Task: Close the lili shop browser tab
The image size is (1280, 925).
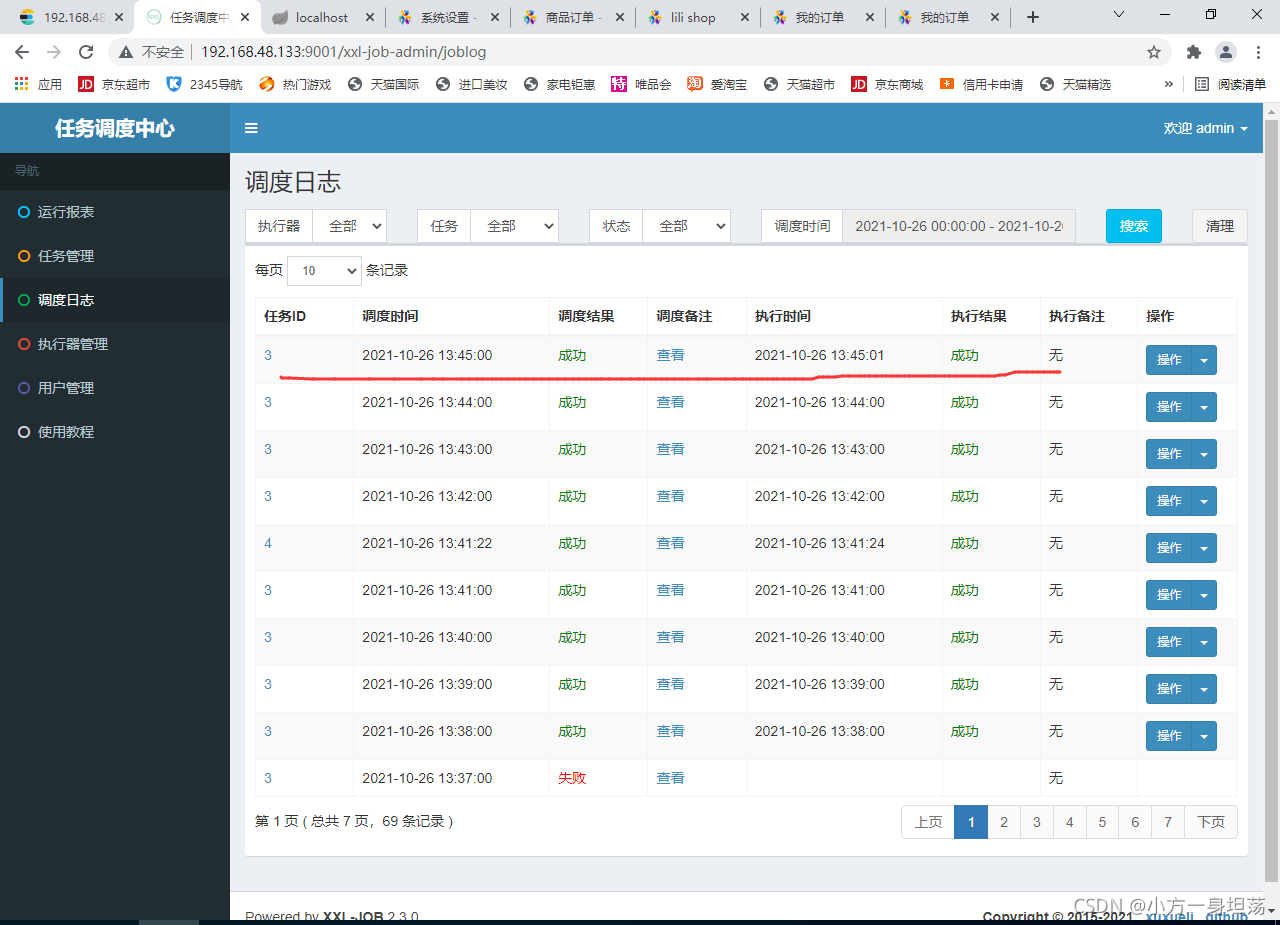Action: [745, 17]
